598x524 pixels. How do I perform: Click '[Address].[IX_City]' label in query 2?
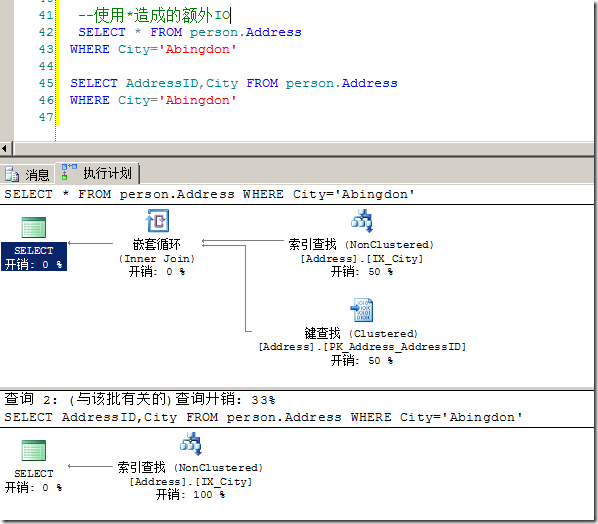[191, 482]
